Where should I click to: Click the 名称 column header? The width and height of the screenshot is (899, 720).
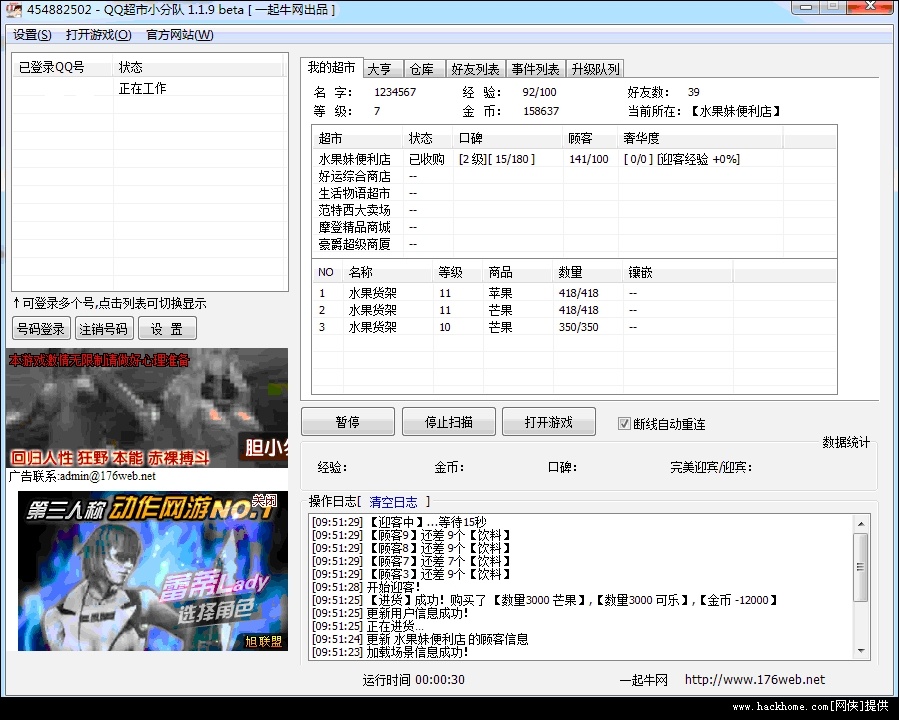tap(388, 272)
